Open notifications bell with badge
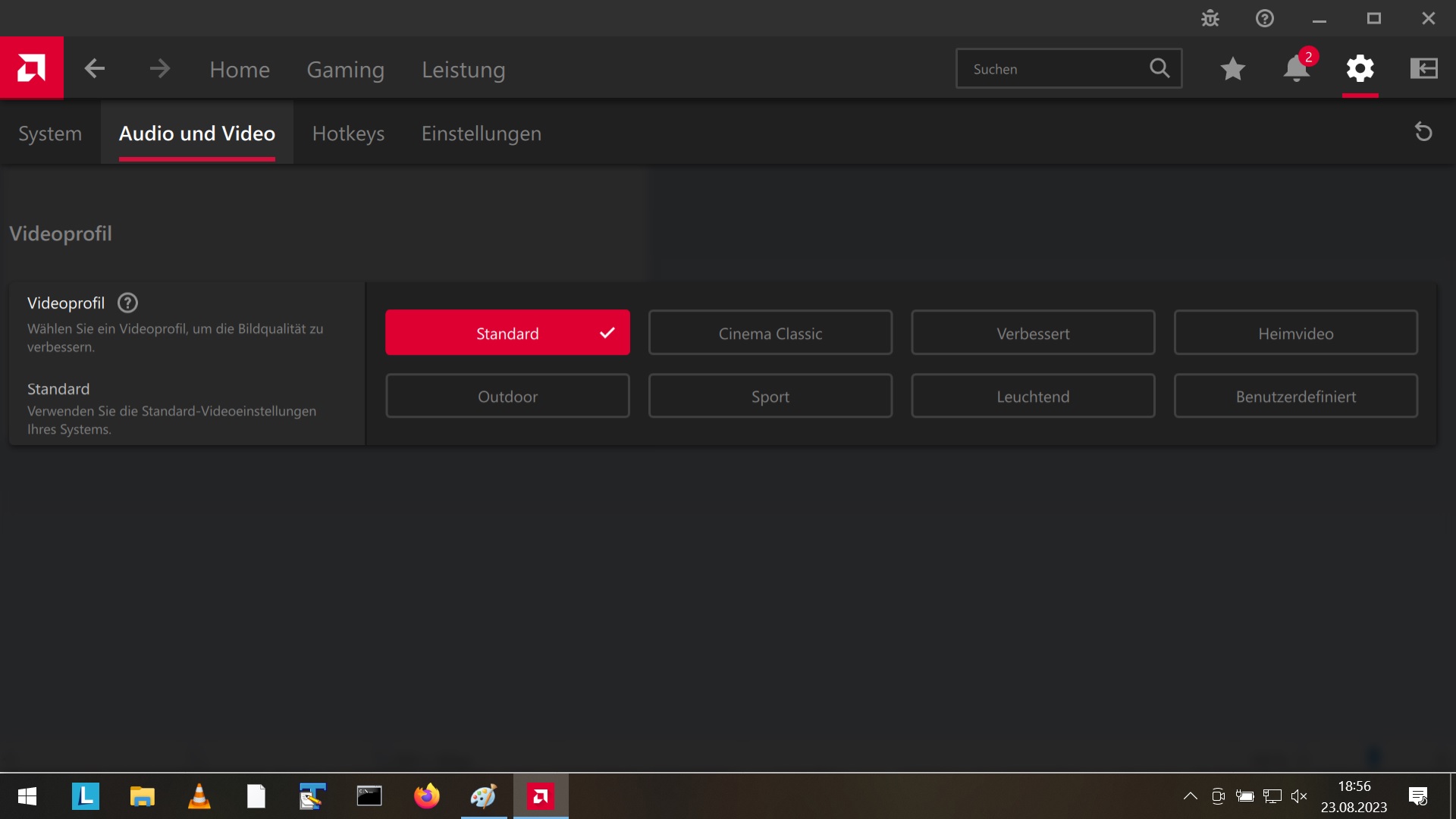1456x819 pixels. click(x=1296, y=69)
